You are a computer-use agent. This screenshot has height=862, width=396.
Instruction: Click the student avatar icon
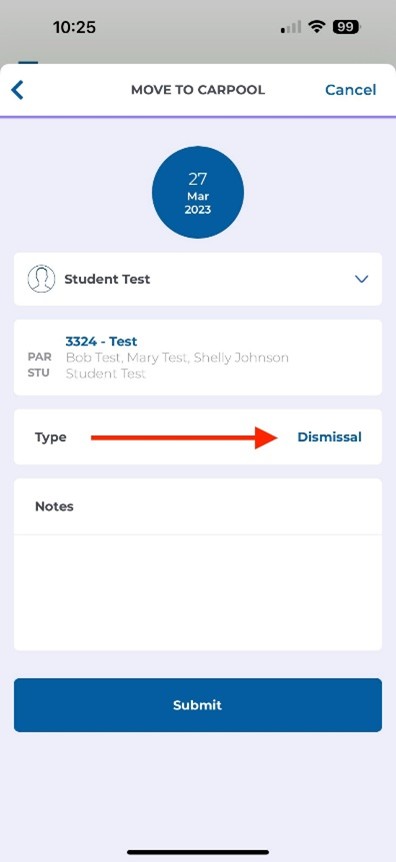(x=41, y=279)
